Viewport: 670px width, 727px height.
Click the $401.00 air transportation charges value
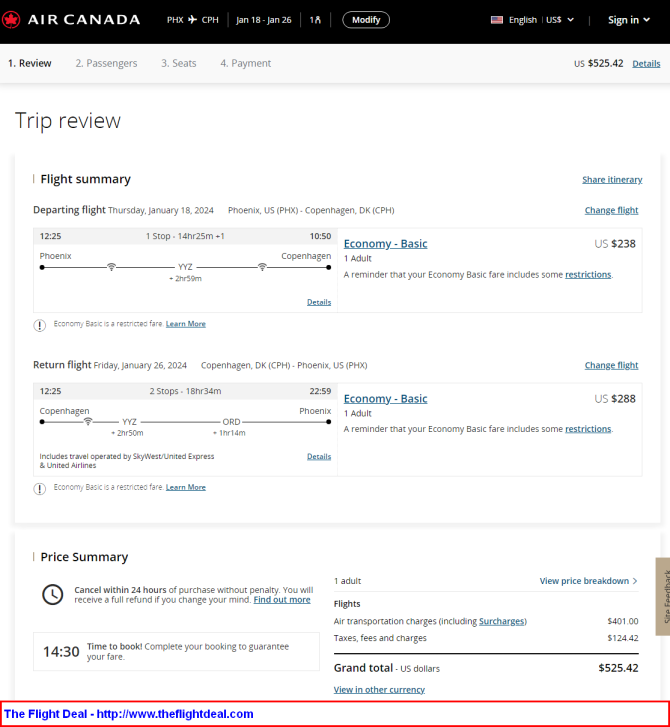pyautogui.click(x=623, y=621)
